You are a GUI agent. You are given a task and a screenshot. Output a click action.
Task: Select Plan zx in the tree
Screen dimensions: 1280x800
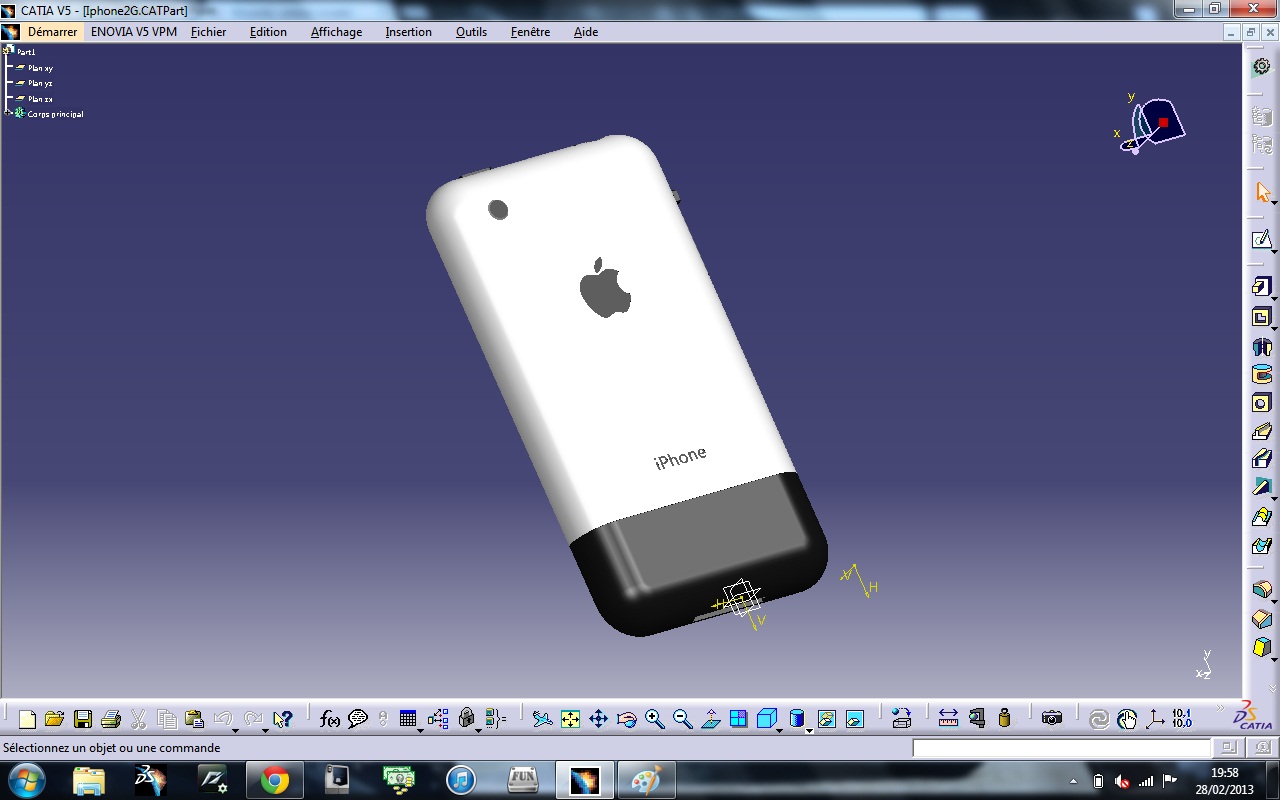point(40,99)
